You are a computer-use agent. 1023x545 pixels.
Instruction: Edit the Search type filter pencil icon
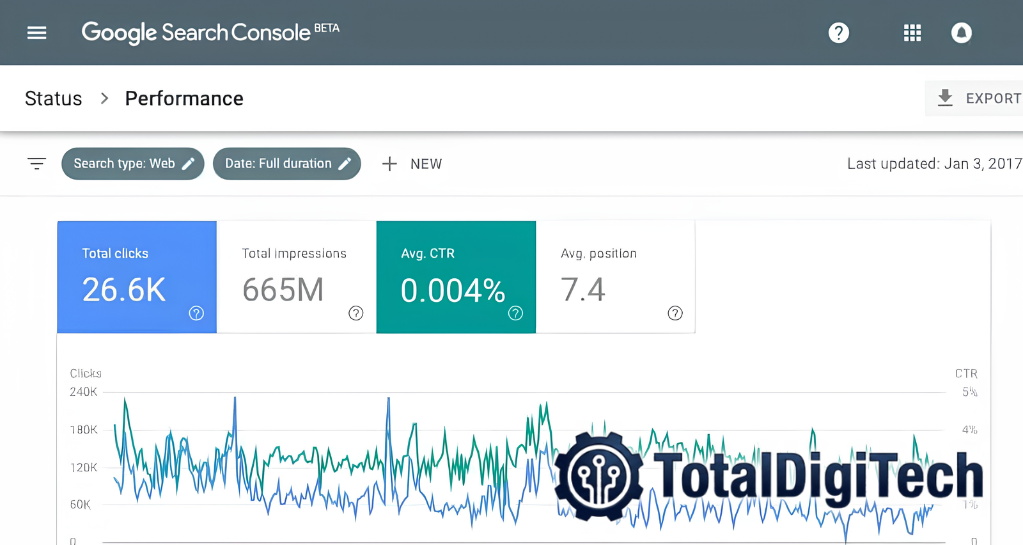click(x=188, y=164)
